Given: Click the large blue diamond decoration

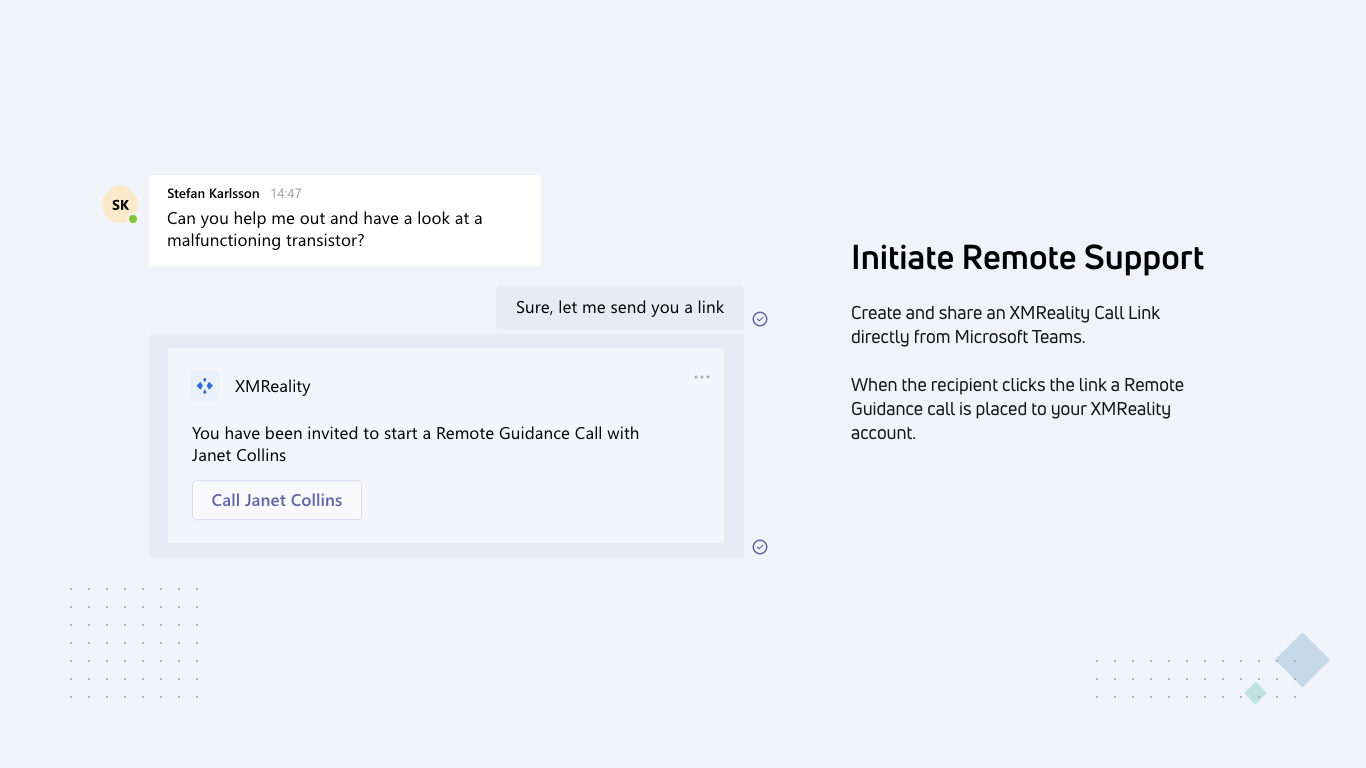Looking at the screenshot, I should tap(1302, 660).
